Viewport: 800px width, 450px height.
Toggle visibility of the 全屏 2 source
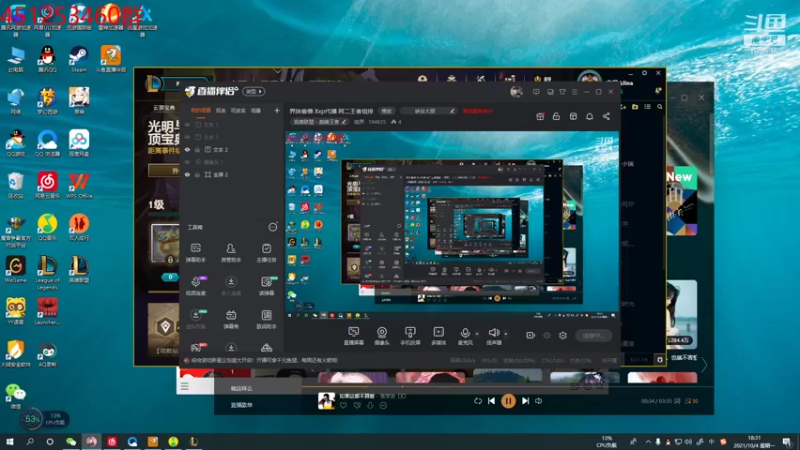pos(187,174)
